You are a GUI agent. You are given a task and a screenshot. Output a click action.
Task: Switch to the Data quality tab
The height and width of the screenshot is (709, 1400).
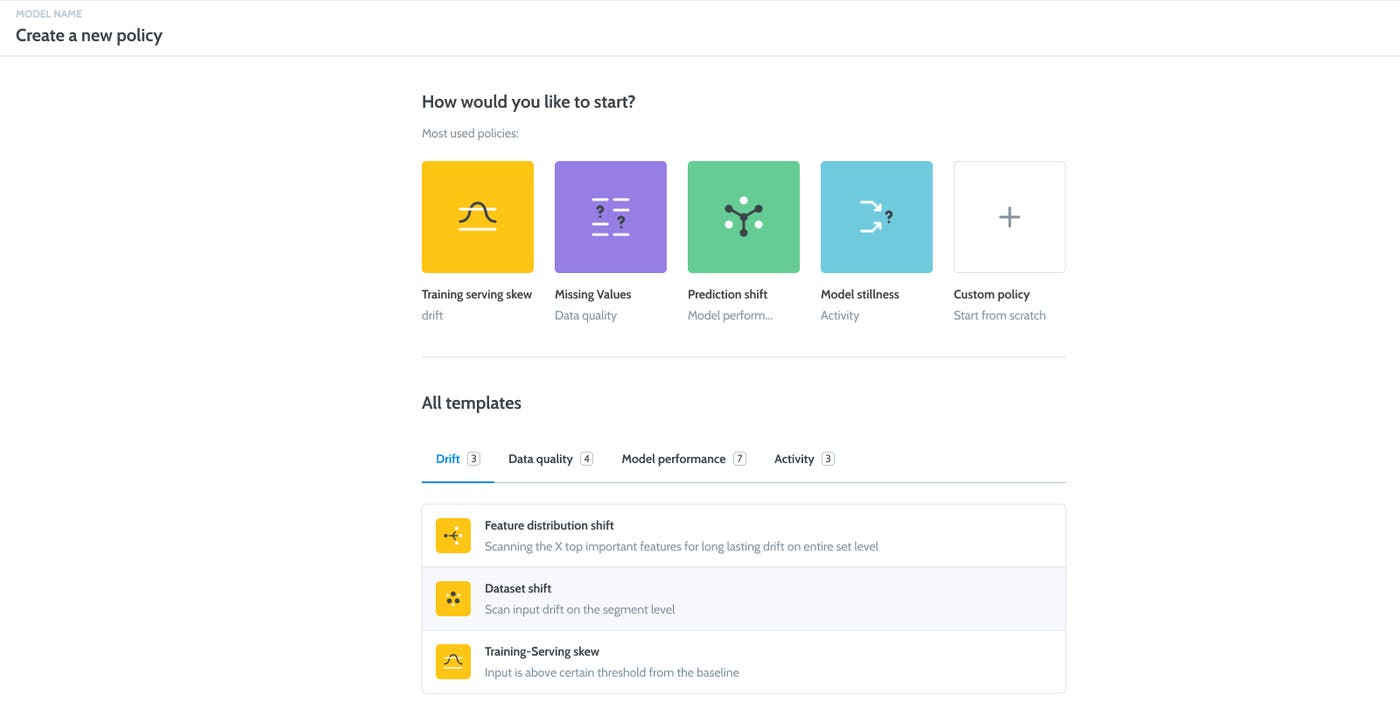pyautogui.click(x=540, y=458)
